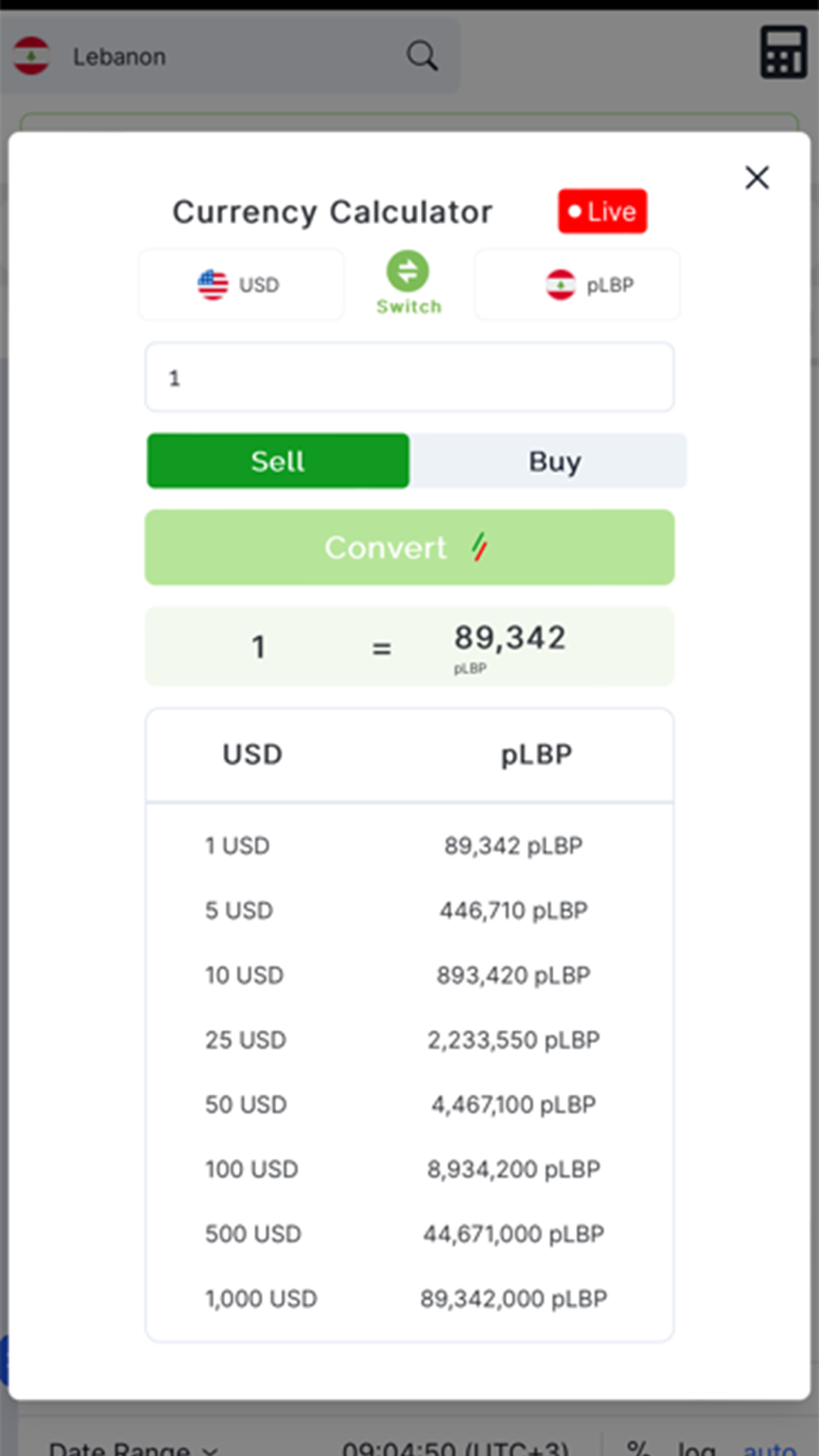Select the Sell option
The height and width of the screenshot is (1456, 819).
tap(278, 461)
